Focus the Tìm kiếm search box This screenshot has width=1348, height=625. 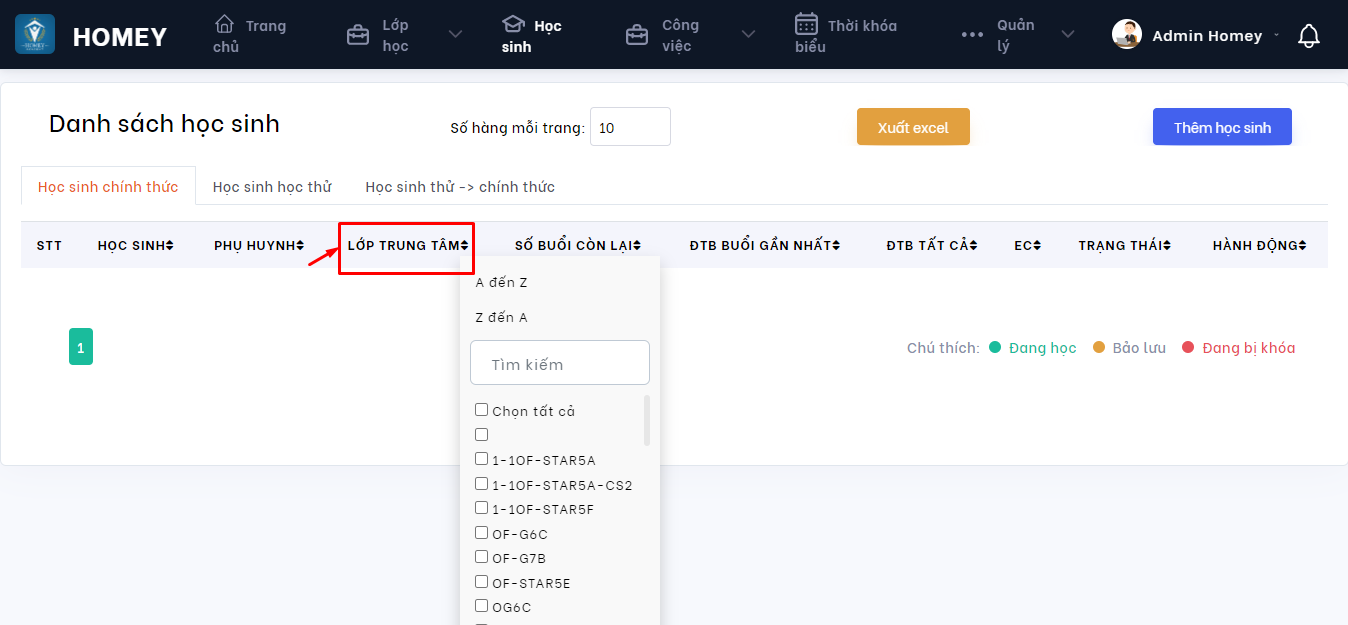click(x=560, y=364)
